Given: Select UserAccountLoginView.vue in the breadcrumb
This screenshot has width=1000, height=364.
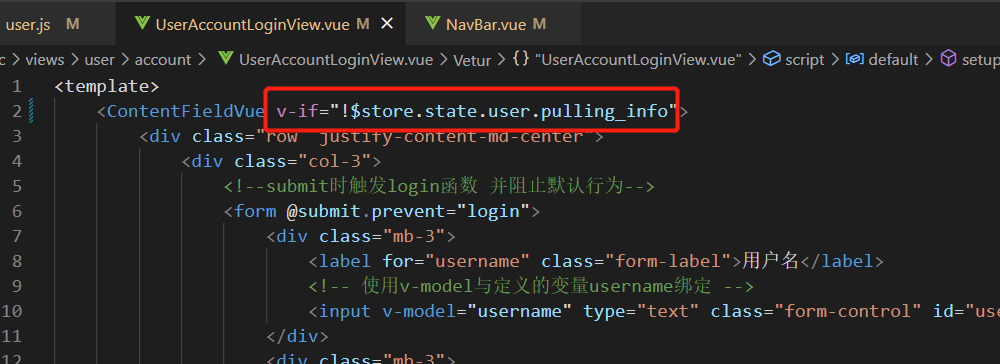Looking at the screenshot, I should pos(335,60).
